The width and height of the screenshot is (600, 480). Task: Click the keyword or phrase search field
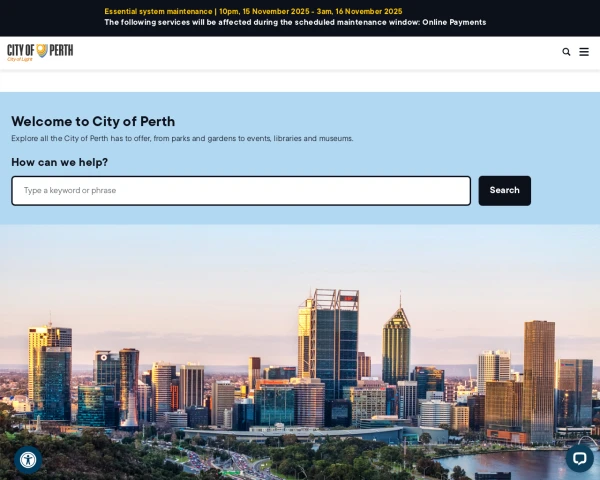pos(241,191)
